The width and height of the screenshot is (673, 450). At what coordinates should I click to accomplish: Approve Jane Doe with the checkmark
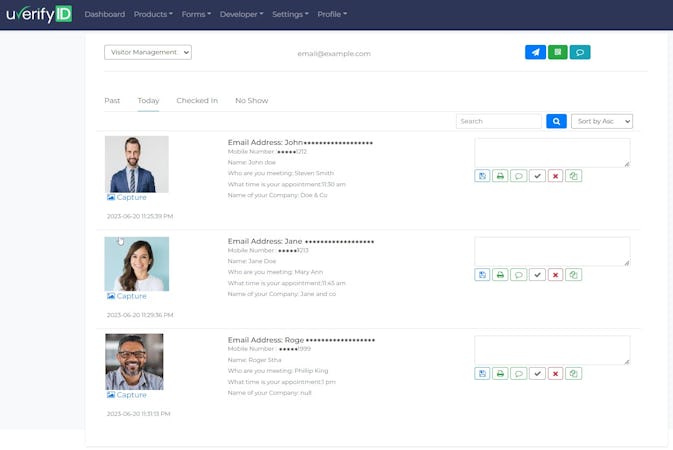click(x=537, y=275)
